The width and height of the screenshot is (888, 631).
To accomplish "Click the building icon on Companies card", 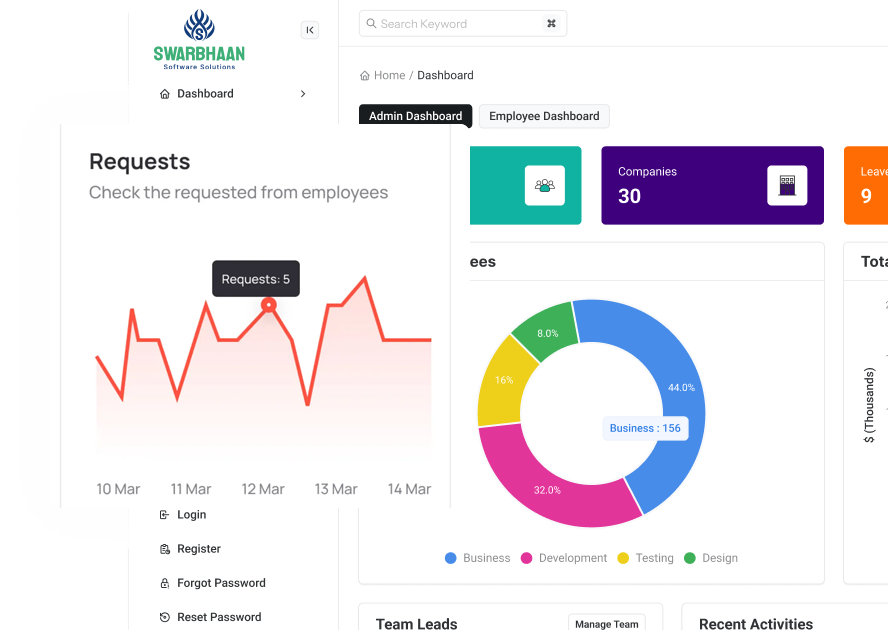I will pyautogui.click(x=786, y=185).
